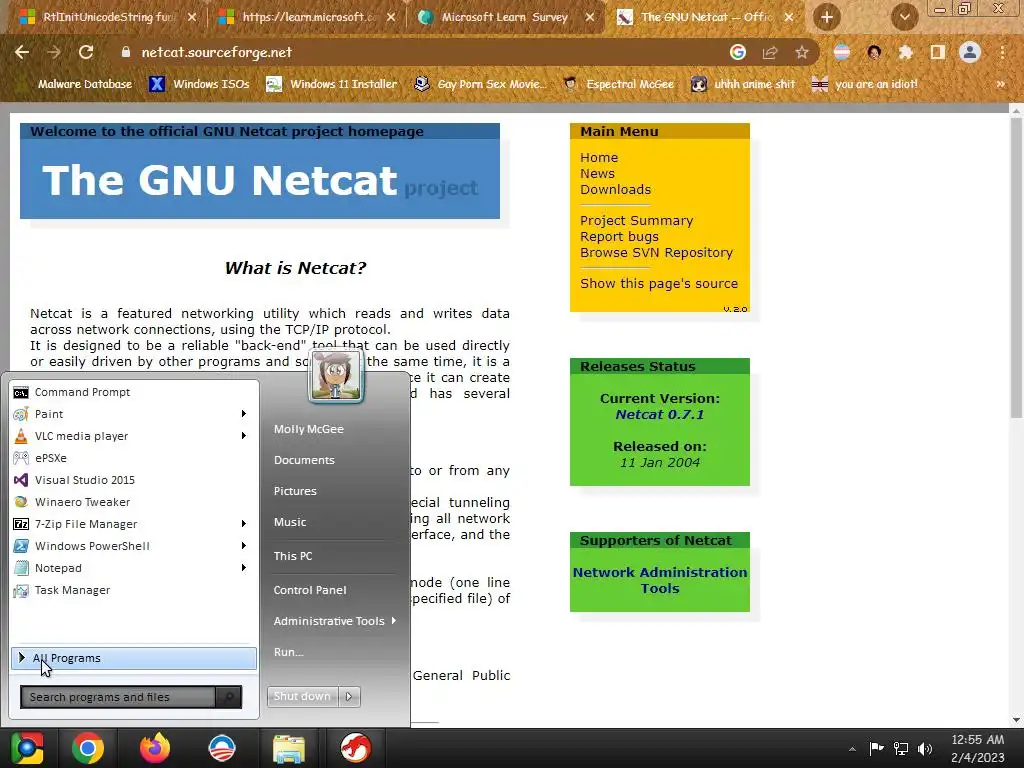Click the search magnifier button in Start menu
The image size is (1024, 768).
tap(229, 697)
